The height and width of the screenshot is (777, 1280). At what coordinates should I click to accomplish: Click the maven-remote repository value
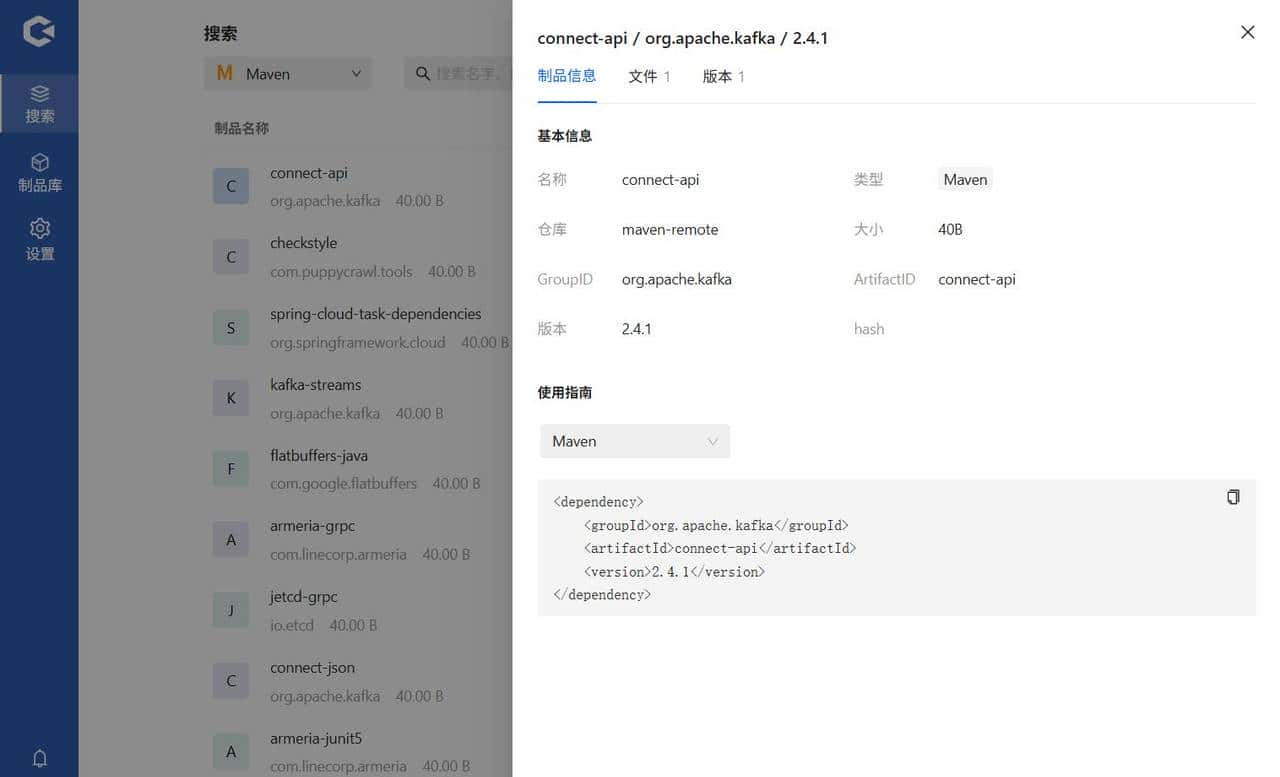670,230
